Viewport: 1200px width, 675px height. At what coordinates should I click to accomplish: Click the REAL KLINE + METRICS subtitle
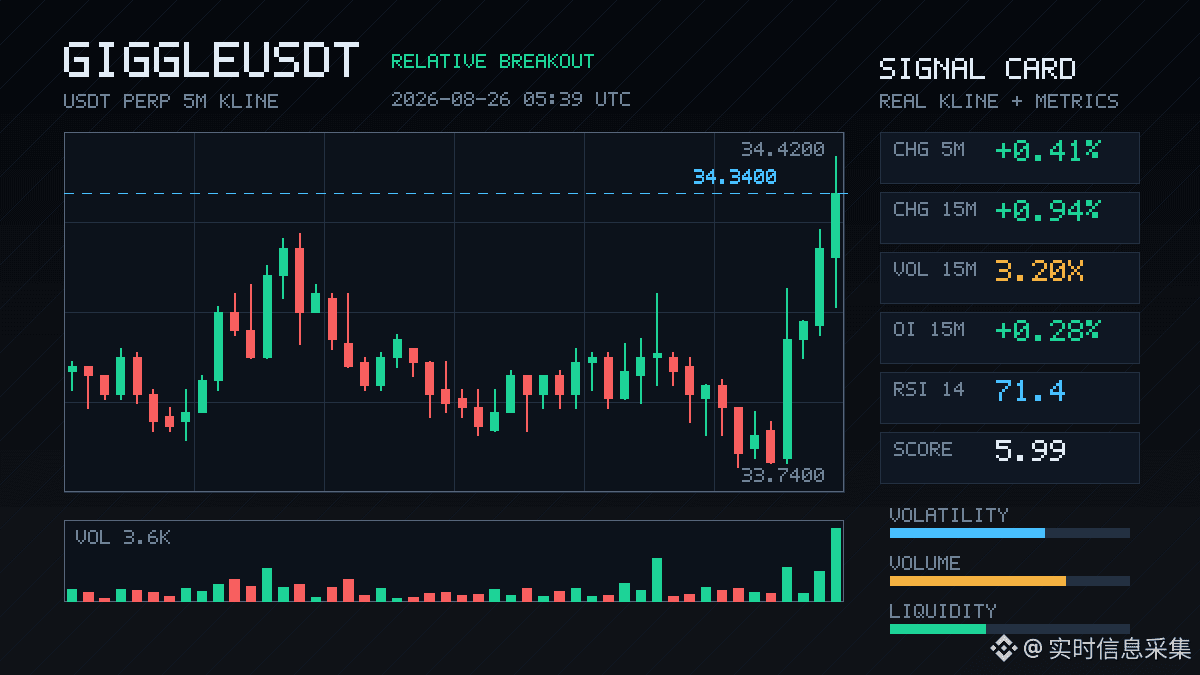pyautogui.click(x=999, y=101)
